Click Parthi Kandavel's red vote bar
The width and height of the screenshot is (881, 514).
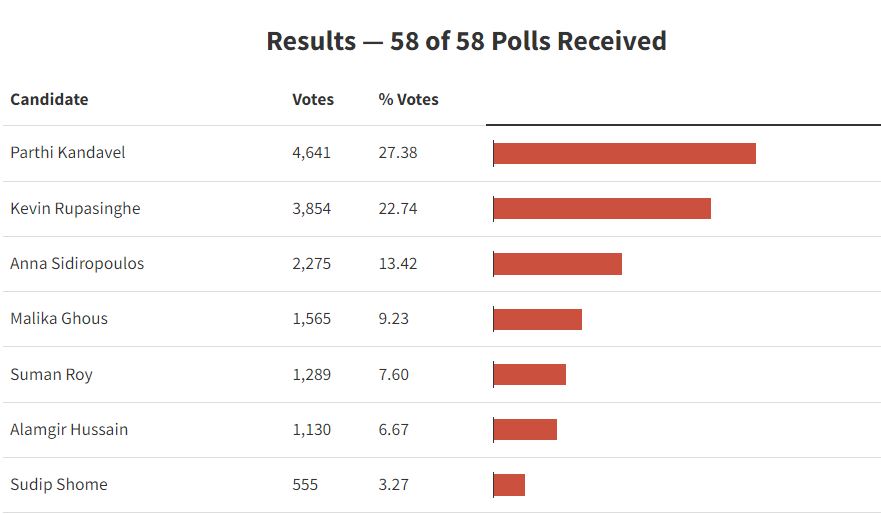tap(625, 153)
